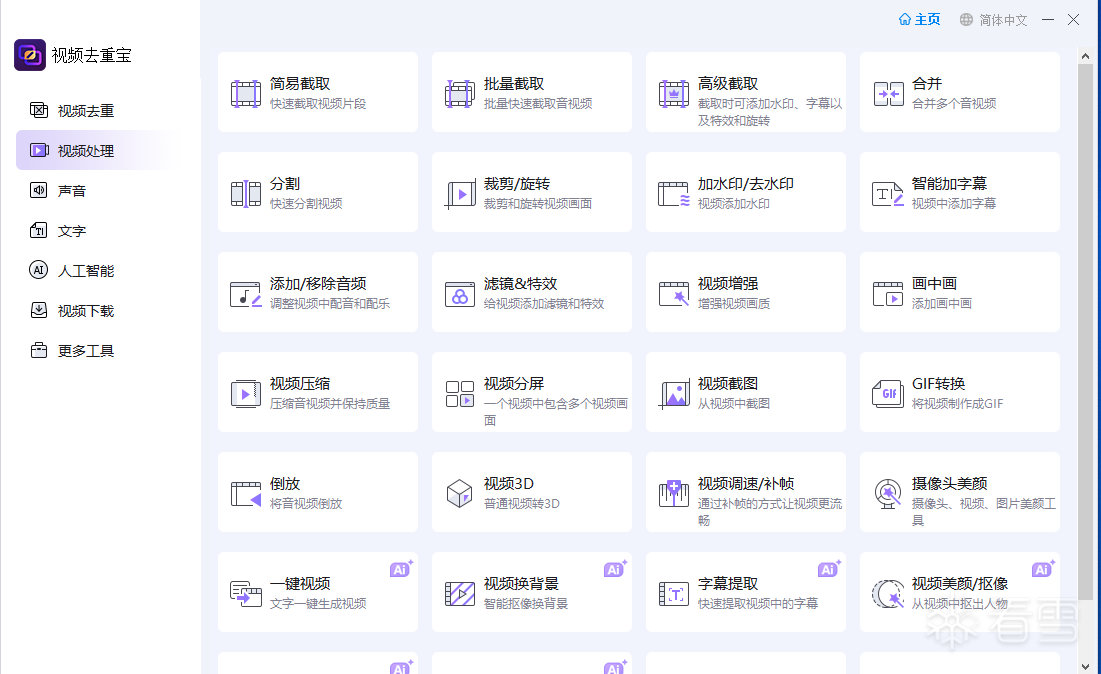The image size is (1101, 674).
Task: Click the 文字一键生成视频 description text
Action: [318, 604]
